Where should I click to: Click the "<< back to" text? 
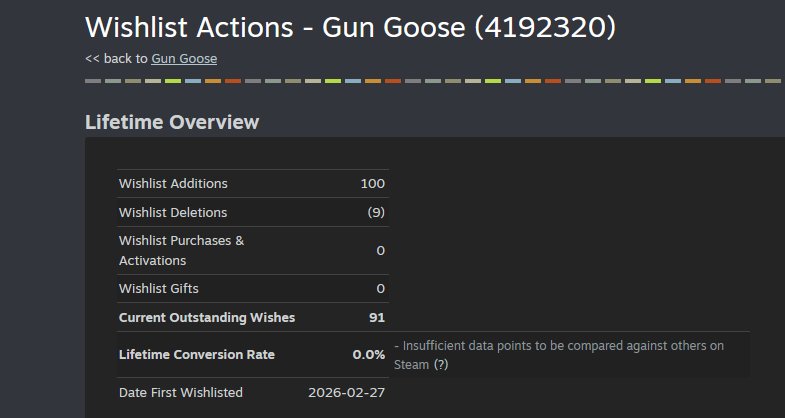point(116,59)
